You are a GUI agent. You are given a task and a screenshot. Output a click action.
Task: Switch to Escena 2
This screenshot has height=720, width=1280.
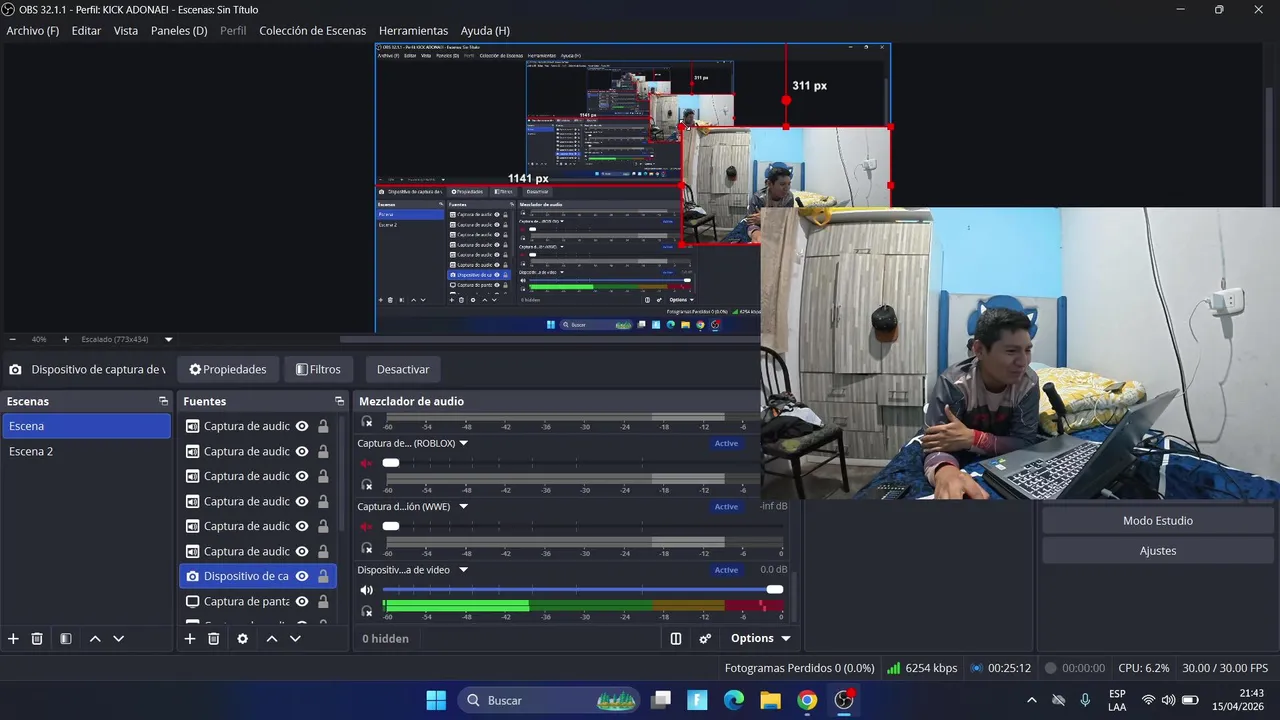point(87,451)
